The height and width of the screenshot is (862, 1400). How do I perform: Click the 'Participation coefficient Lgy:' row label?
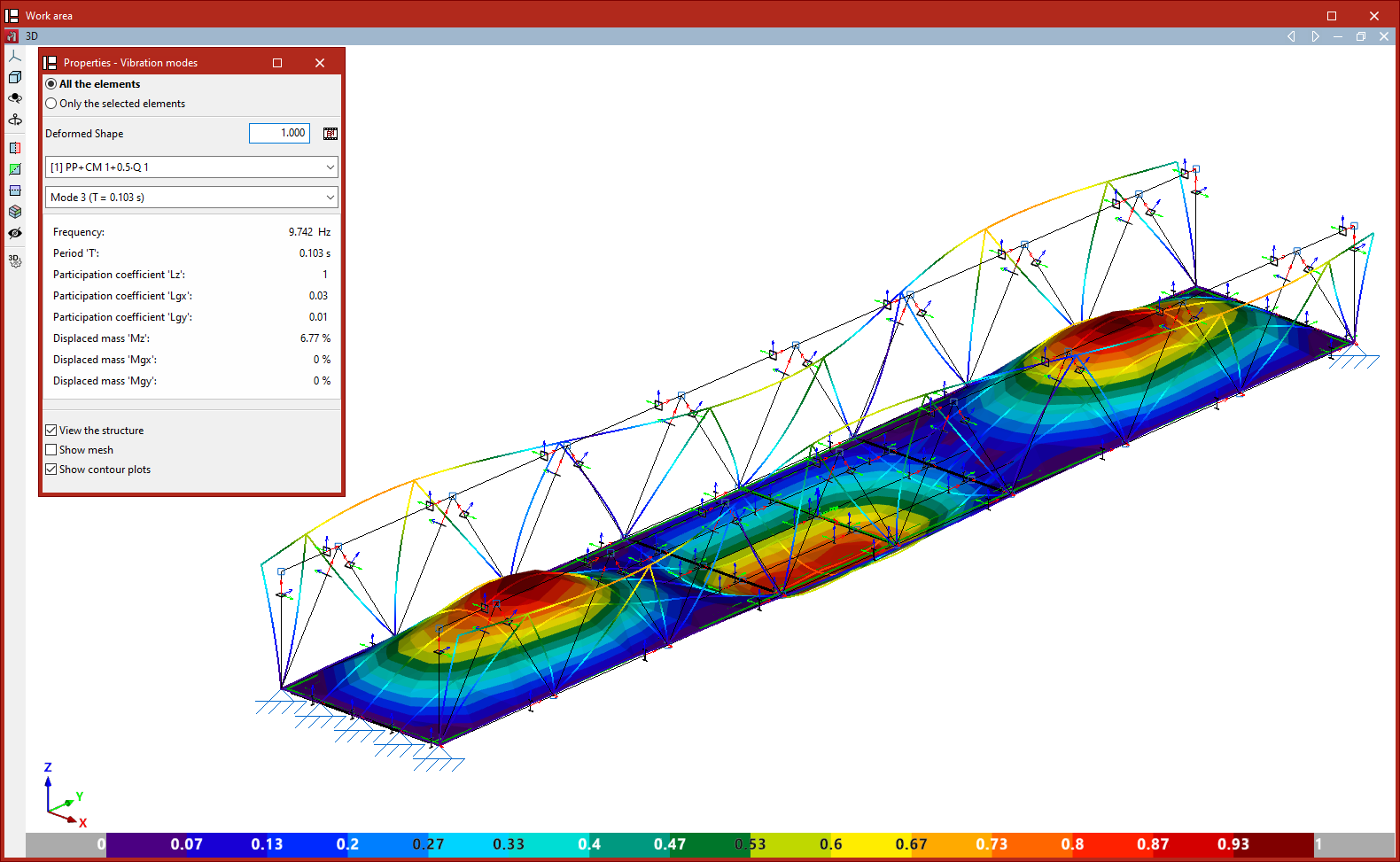122,317
